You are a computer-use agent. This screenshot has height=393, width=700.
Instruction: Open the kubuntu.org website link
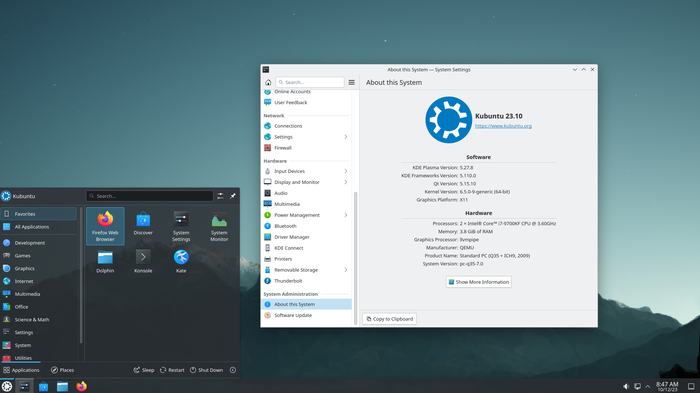(x=503, y=126)
